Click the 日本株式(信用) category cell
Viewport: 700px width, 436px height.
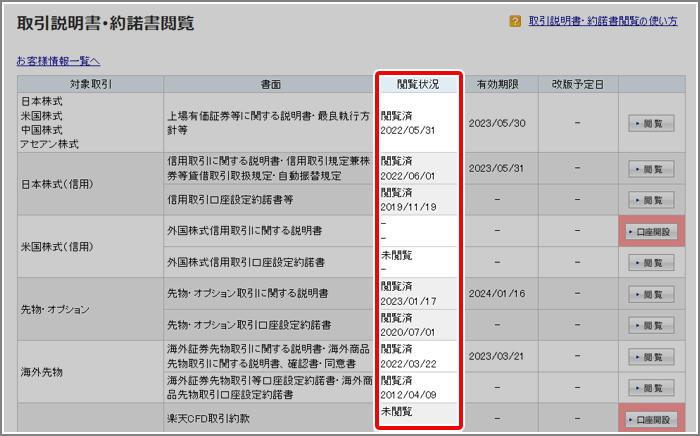point(91,184)
